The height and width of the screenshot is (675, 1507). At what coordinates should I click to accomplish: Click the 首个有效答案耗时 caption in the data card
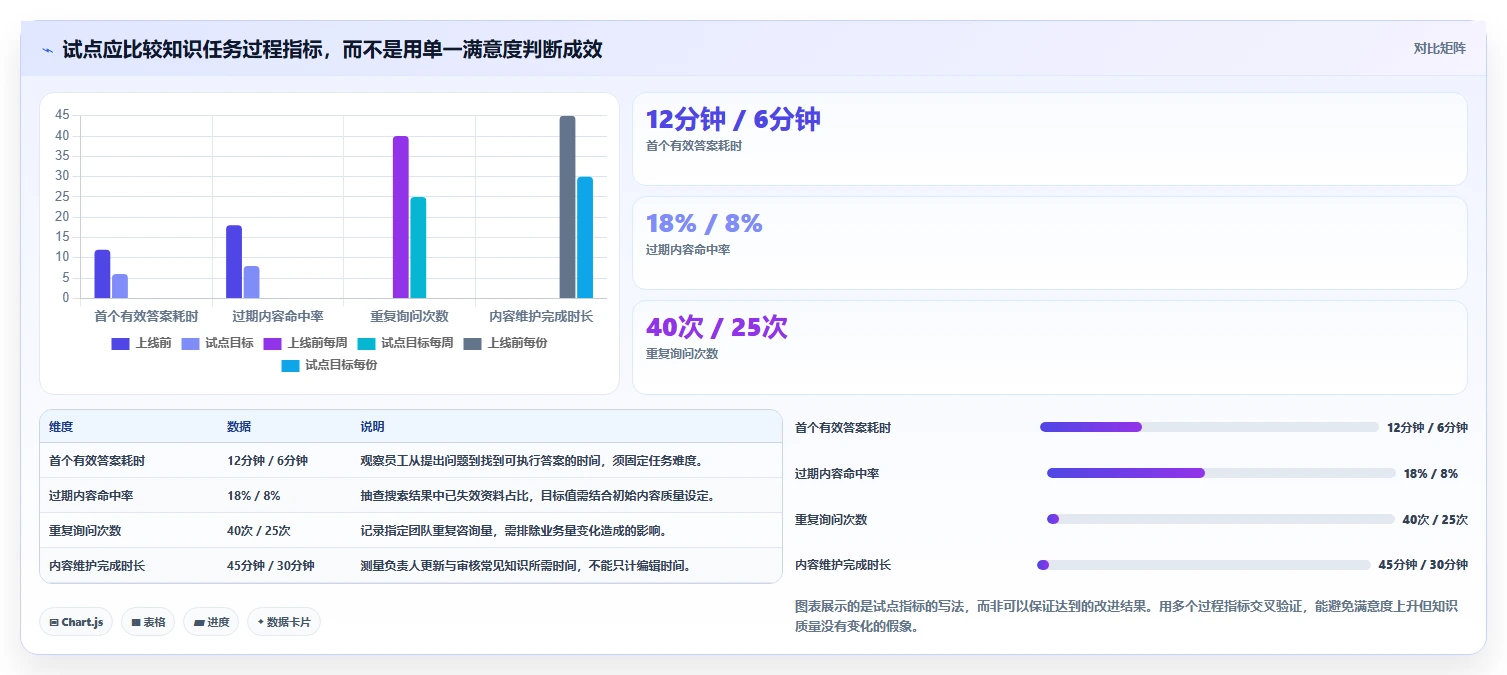coord(694,146)
